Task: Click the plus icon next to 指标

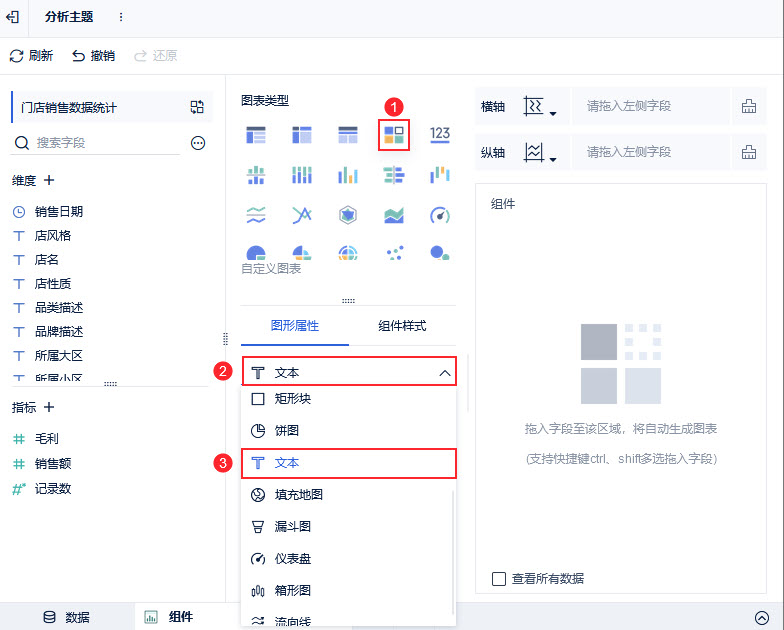Action: coord(49,407)
